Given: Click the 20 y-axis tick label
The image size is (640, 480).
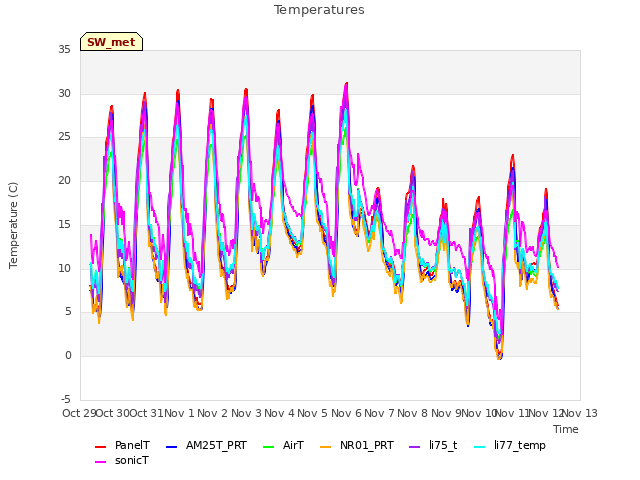Looking at the screenshot, I should pos(64,180).
